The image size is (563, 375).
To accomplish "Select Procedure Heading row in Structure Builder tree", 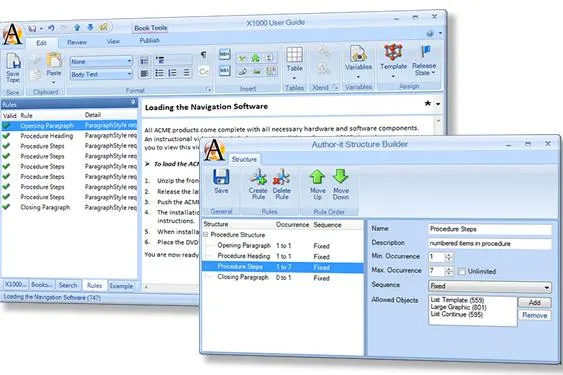I will click(x=283, y=256).
